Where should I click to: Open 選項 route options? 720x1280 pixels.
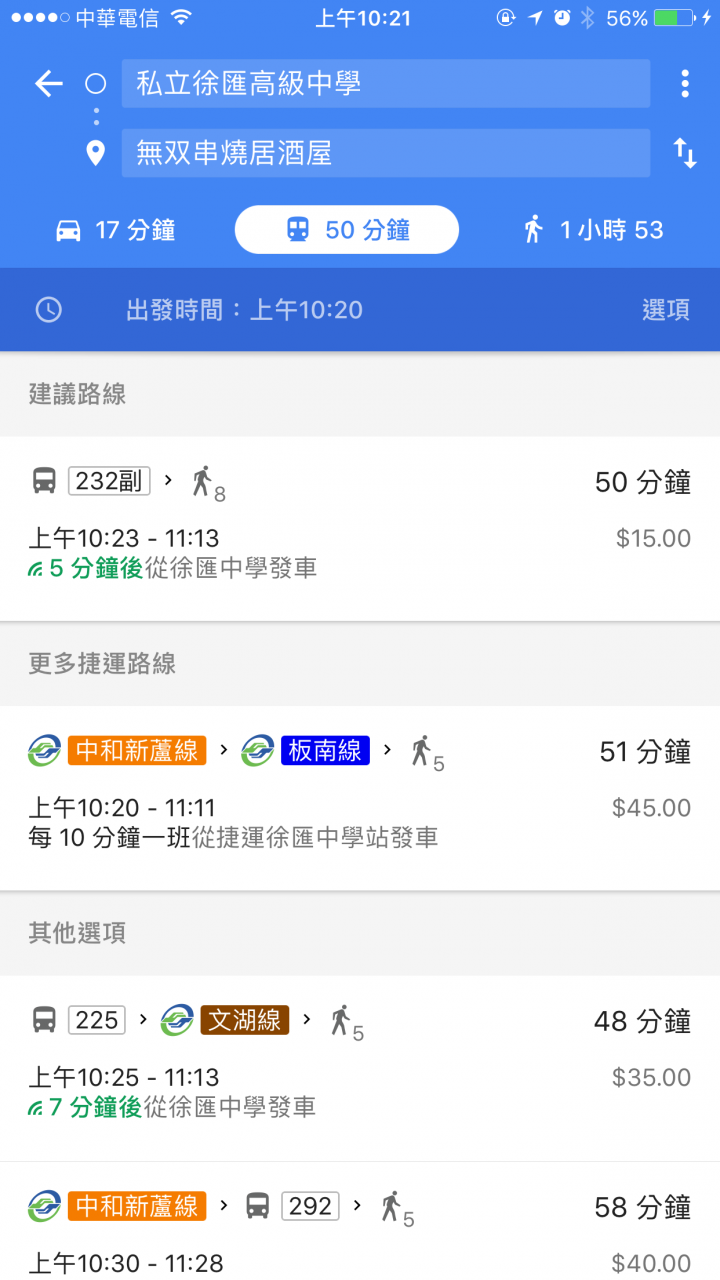click(x=666, y=310)
